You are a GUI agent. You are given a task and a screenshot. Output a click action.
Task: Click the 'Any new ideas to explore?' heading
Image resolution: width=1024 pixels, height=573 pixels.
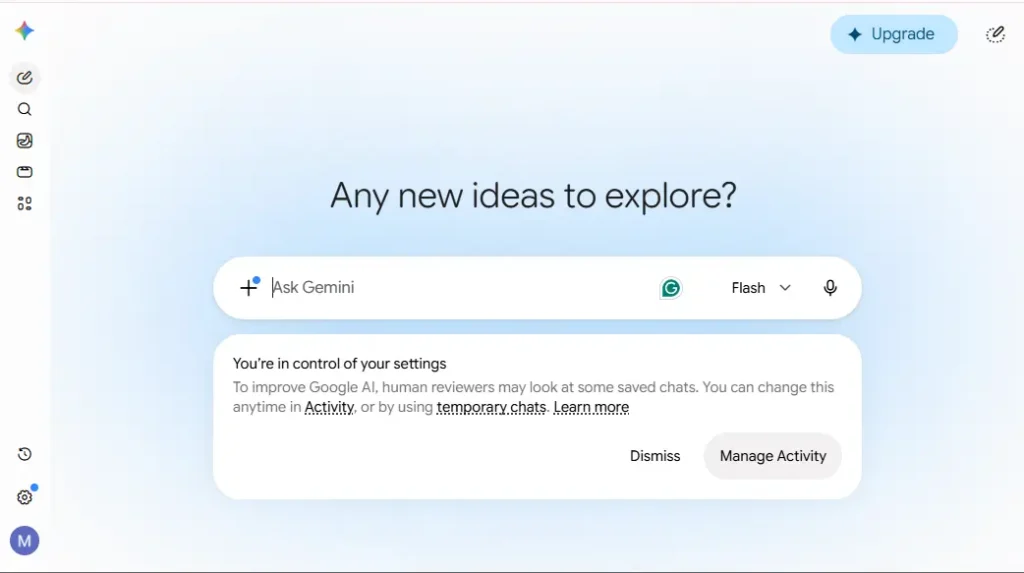(534, 195)
